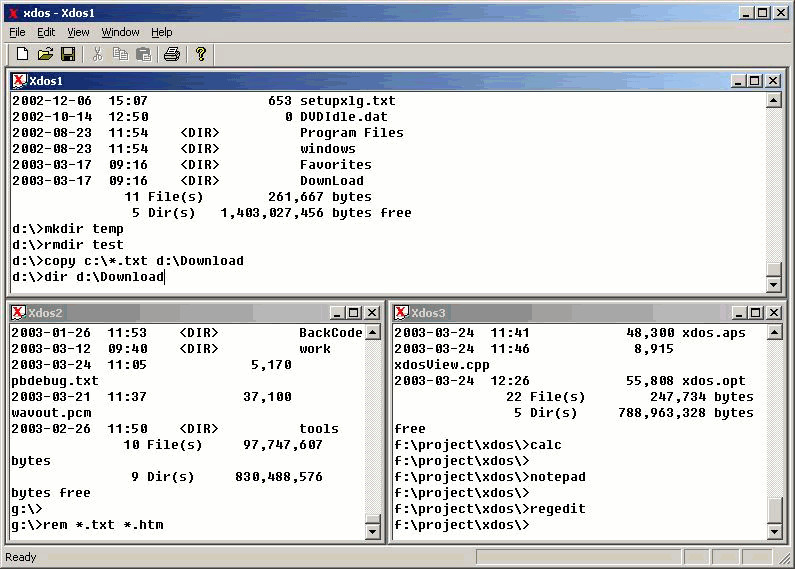Click 'tools' directory in Xdos2

[318, 429]
